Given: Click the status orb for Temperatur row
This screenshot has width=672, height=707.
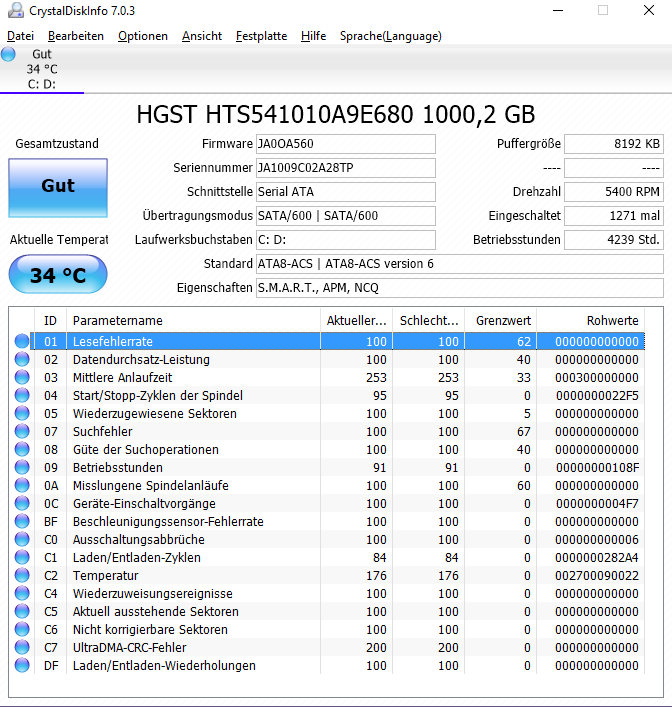Looking at the screenshot, I should click(22, 575).
